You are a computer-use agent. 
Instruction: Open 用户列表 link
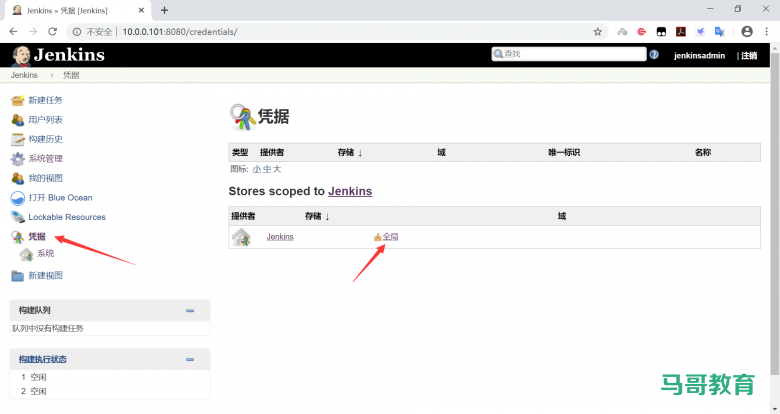click(45, 119)
